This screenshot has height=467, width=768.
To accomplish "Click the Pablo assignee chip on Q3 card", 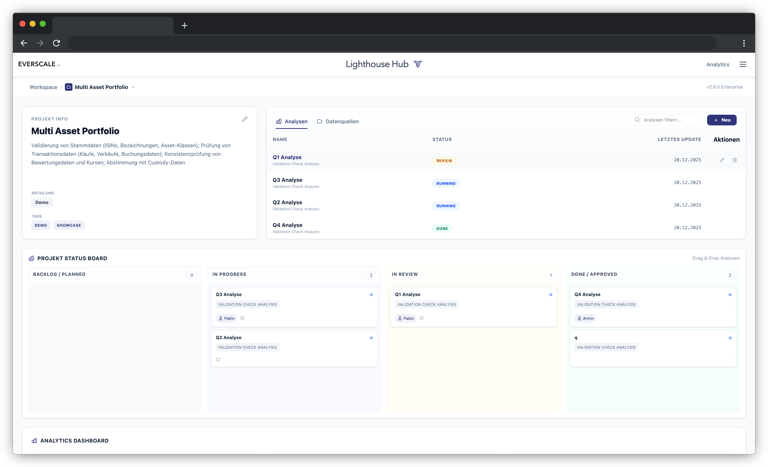I will tap(226, 318).
